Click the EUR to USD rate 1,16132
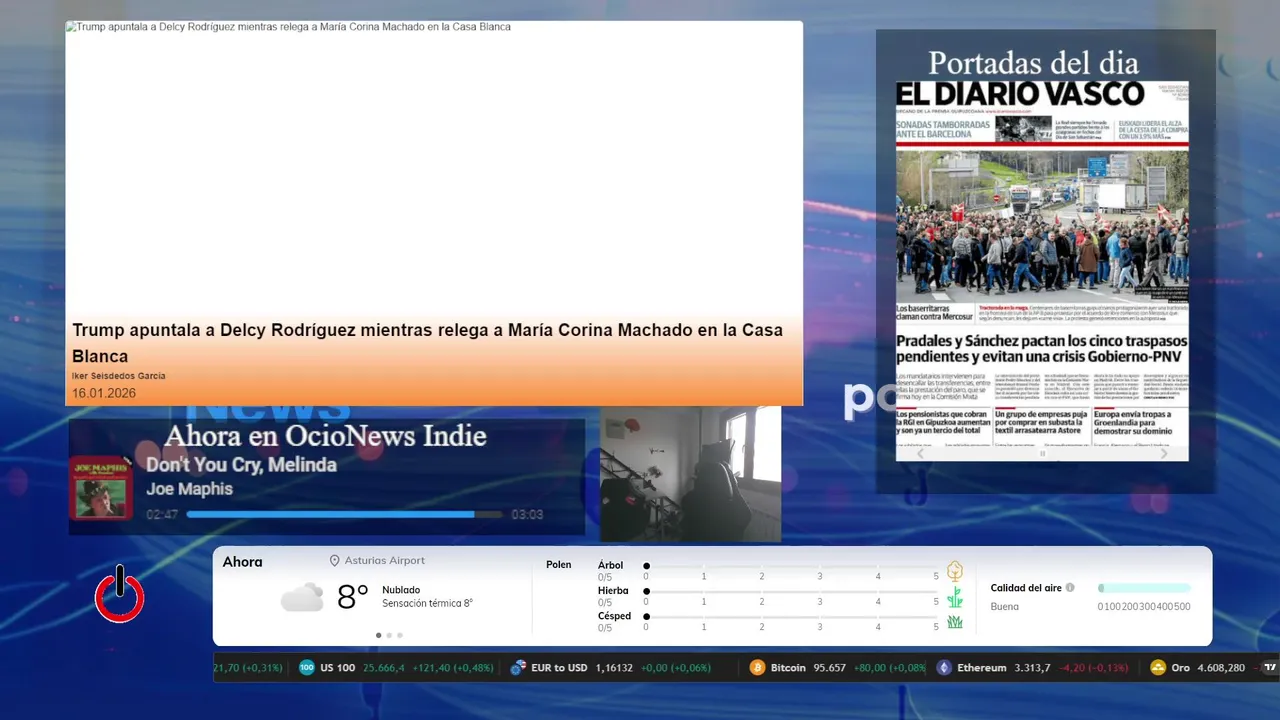The height and width of the screenshot is (720, 1280). pyautogui.click(x=614, y=668)
